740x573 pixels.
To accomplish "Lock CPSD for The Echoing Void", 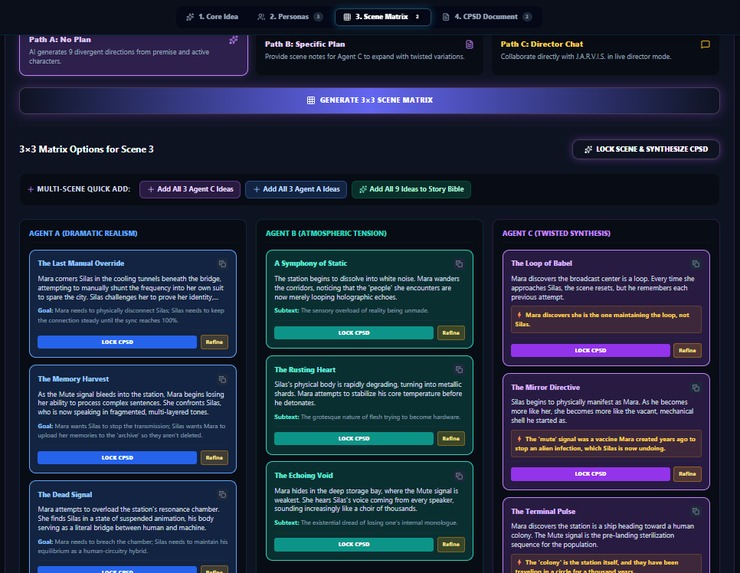I will (x=354, y=544).
